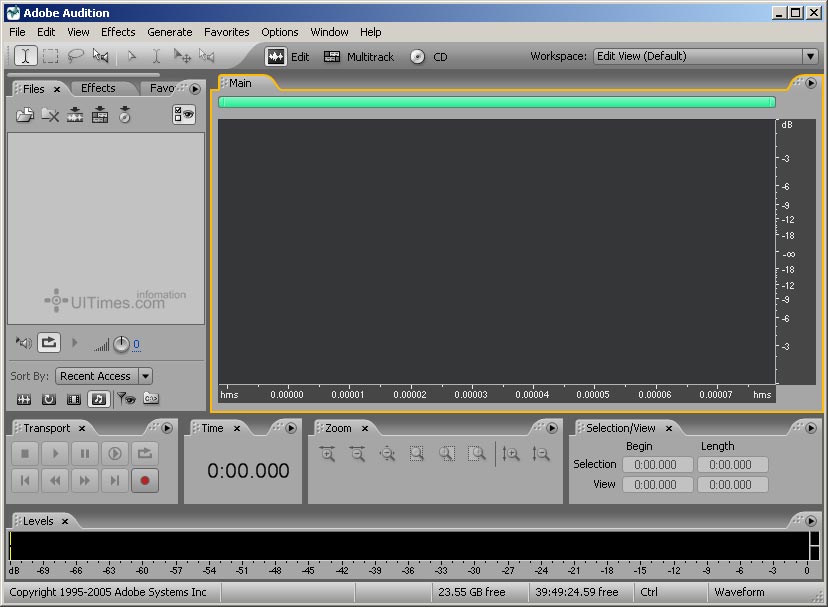Open the Files panel options menu arrow
The image size is (828, 607).
tap(195, 89)
